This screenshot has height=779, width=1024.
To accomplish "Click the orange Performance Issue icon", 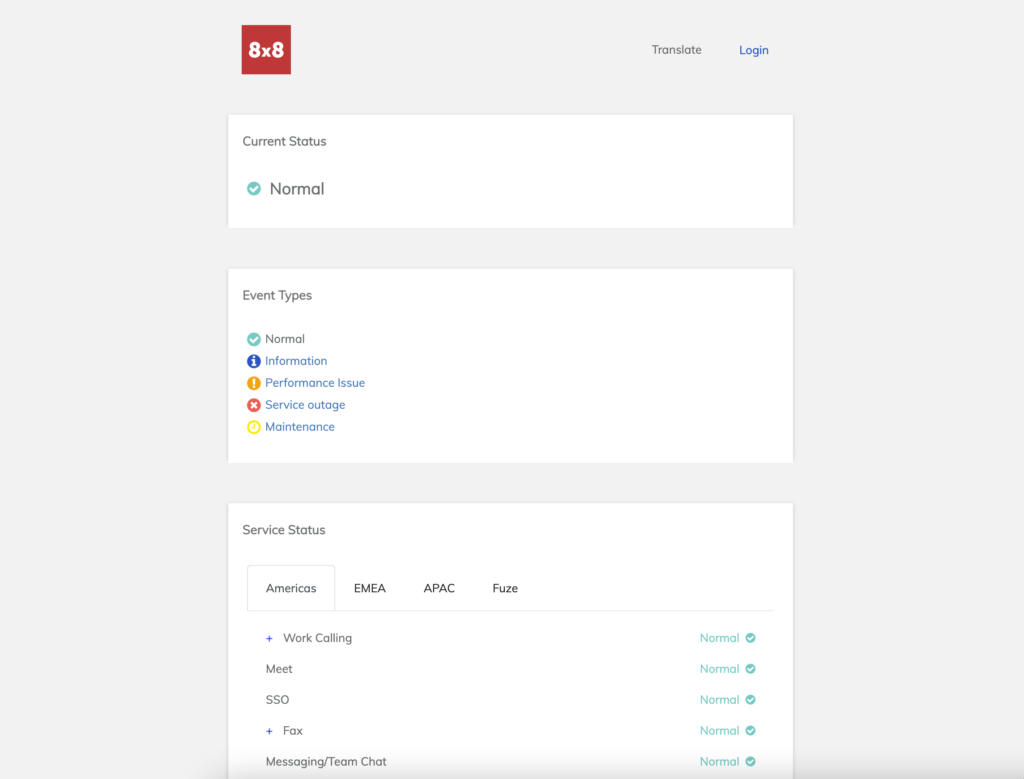I will coord(254,383).
